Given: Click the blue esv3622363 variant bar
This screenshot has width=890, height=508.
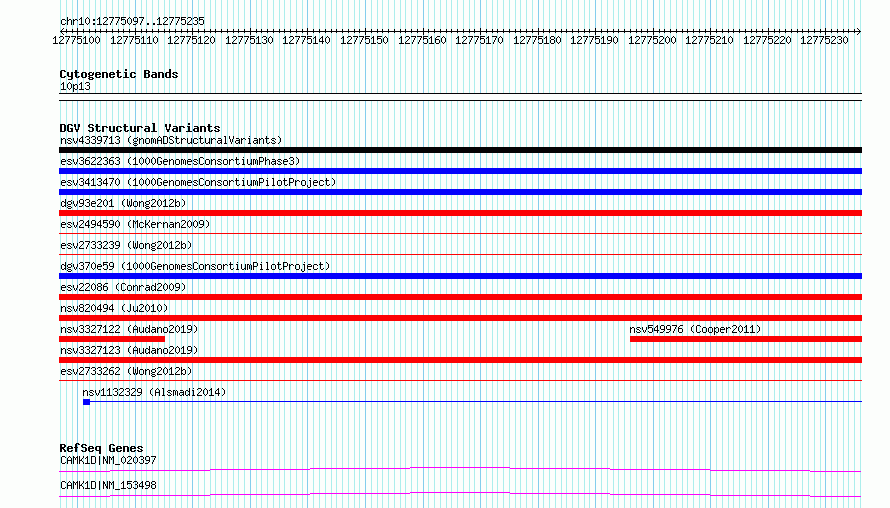Looking at the screenshot, I should [x=460, y=171].
